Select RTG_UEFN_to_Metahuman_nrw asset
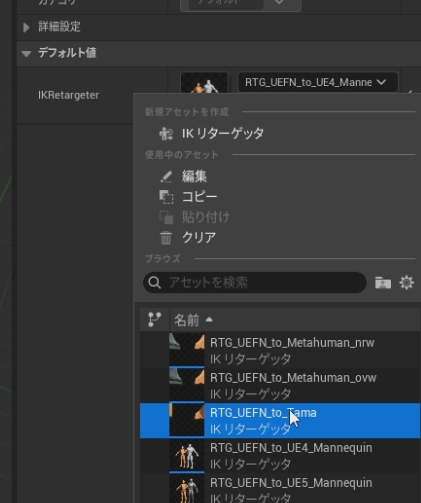 click(x=280, y=350)
